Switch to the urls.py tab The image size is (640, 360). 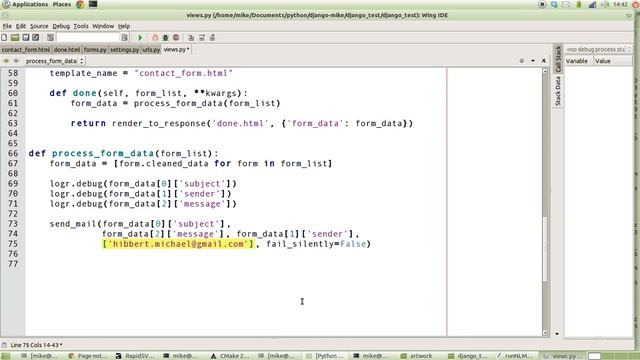coord(151,49)
